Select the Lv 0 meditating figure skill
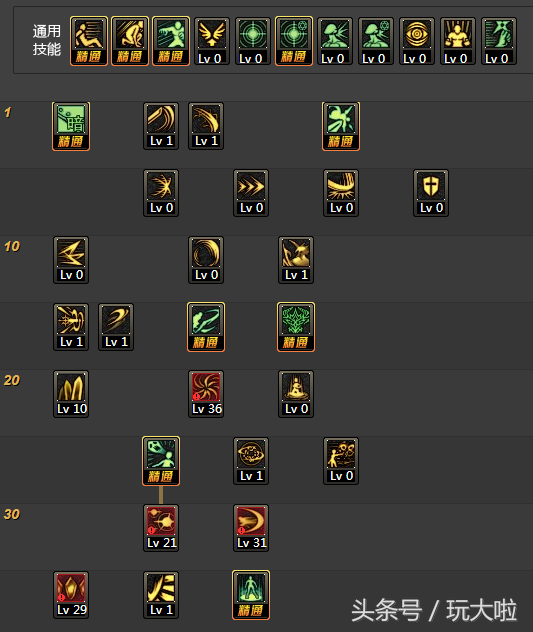The image size is (533, 632). click(x=296, y=394)
